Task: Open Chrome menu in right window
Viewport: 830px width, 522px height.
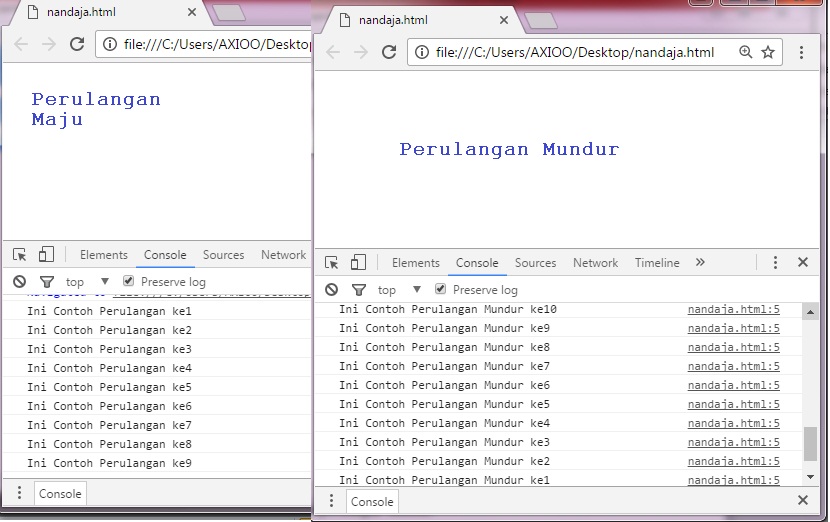Action: click(x=801, y=52)
